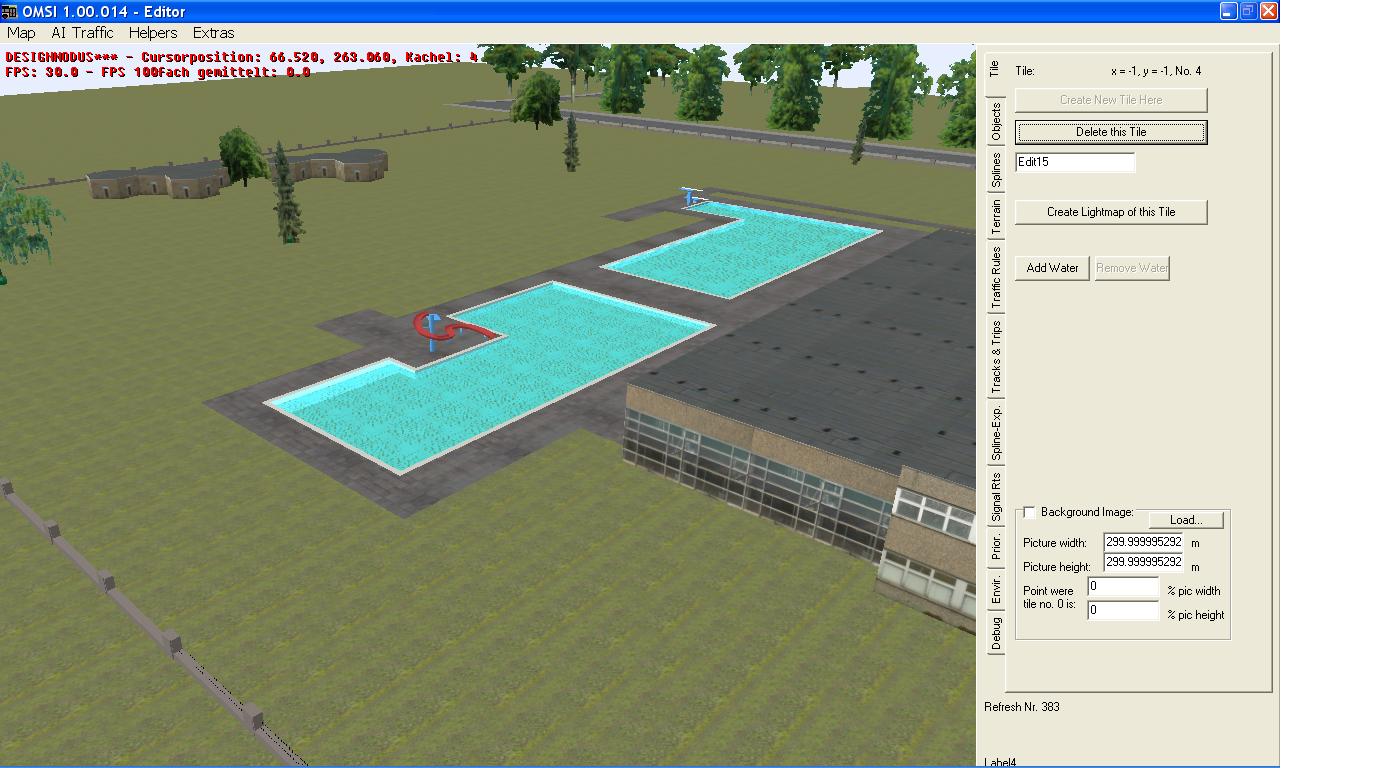Open the Map menu
This screenshot has height=768, width=1375.
pyautogui.click(x=21, y=33)
